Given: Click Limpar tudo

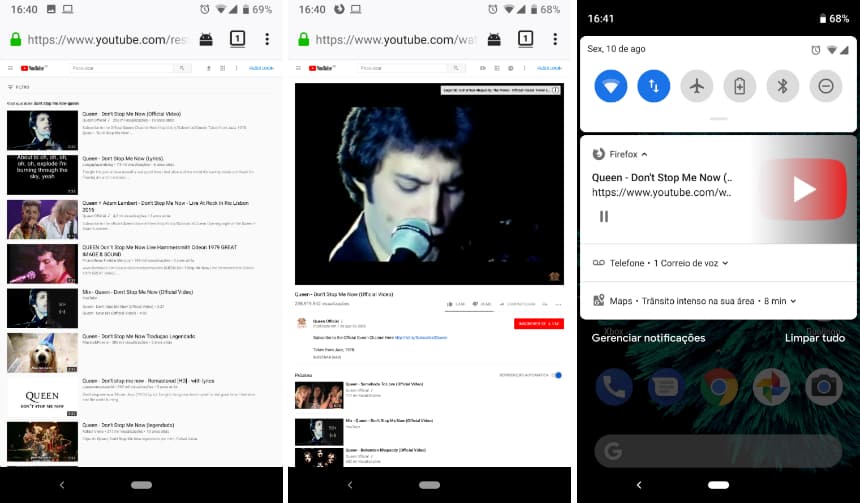Looking at the screenshot, I should (814, 338).
